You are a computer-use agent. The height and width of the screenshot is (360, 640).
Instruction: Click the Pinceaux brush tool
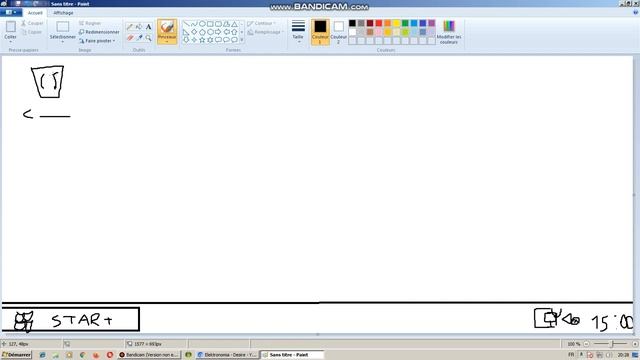(x=167, y=31)
